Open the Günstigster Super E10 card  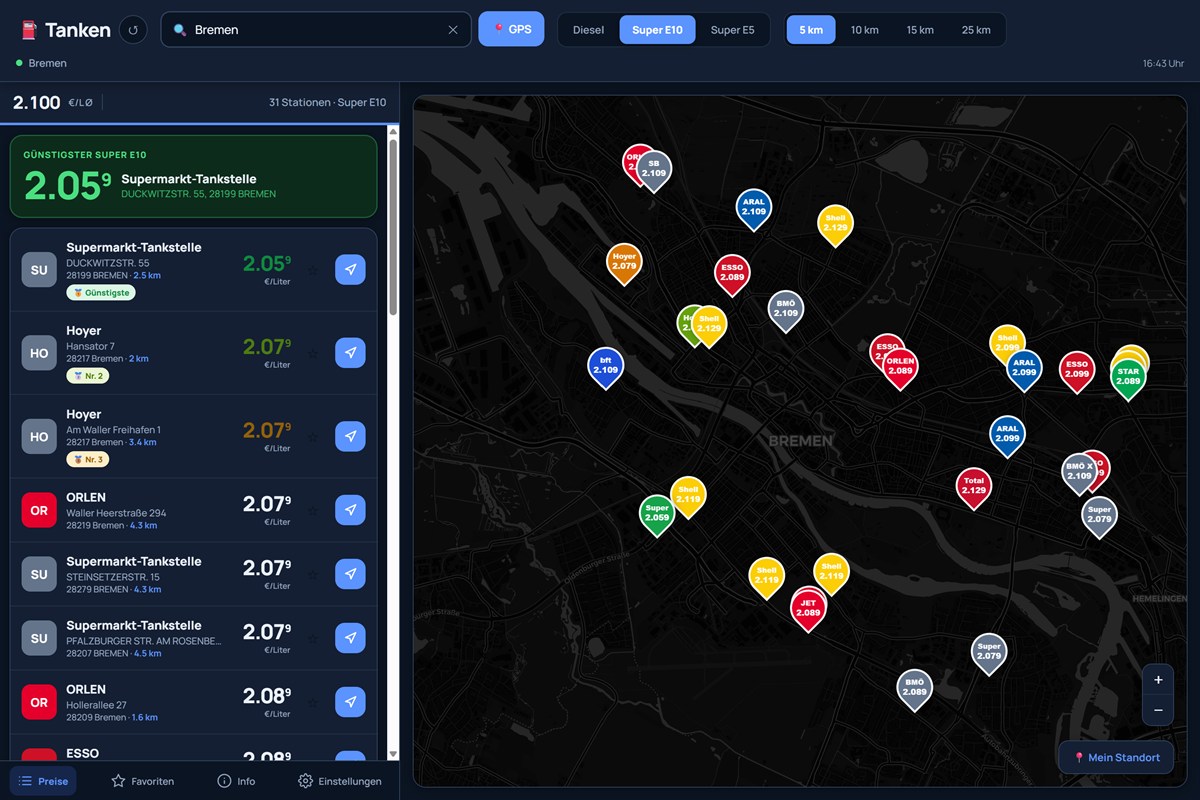coord(193,177)
